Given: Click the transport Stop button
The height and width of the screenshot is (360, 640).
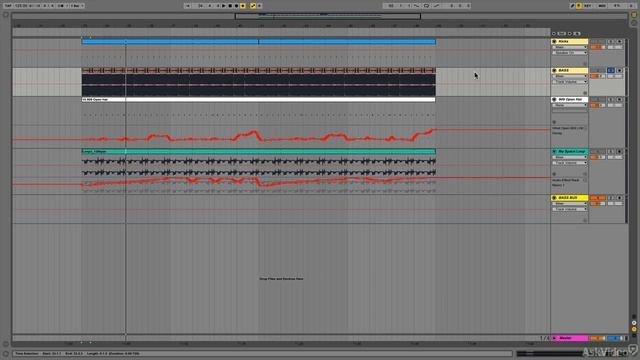Looking at the screenshot, I should pos(230,6).
